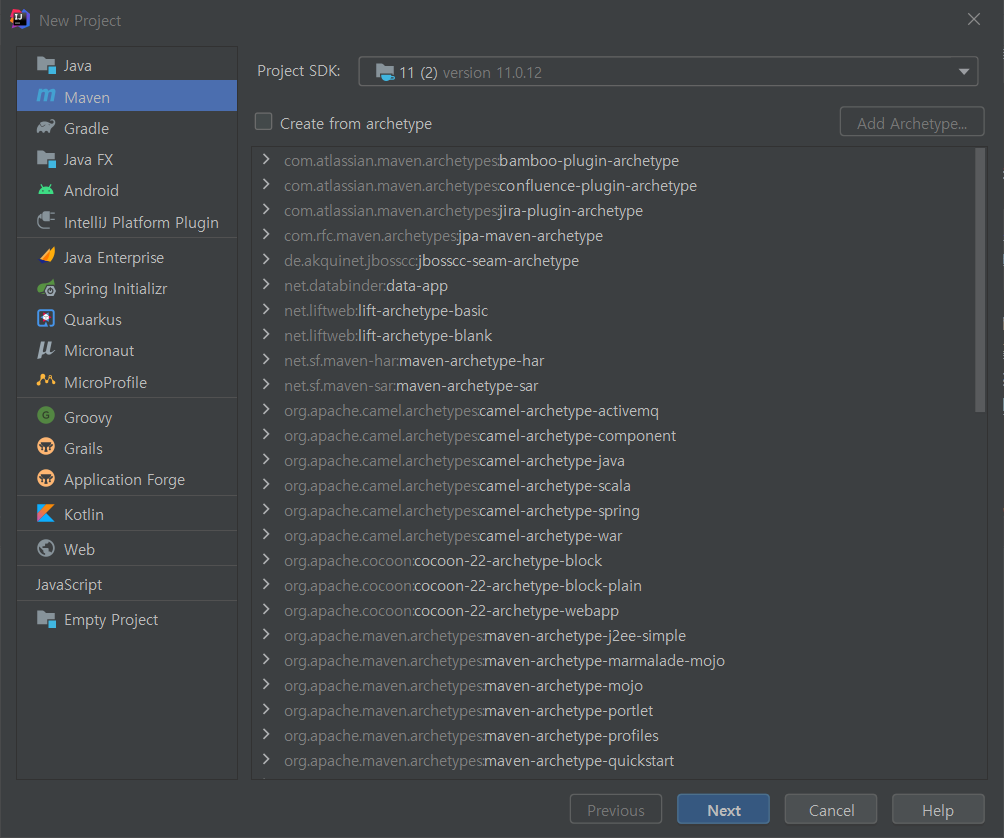Open Spring Initializr via its leaf icon
The height and width of the screenshot is (838, 1004).
(46, 288)
